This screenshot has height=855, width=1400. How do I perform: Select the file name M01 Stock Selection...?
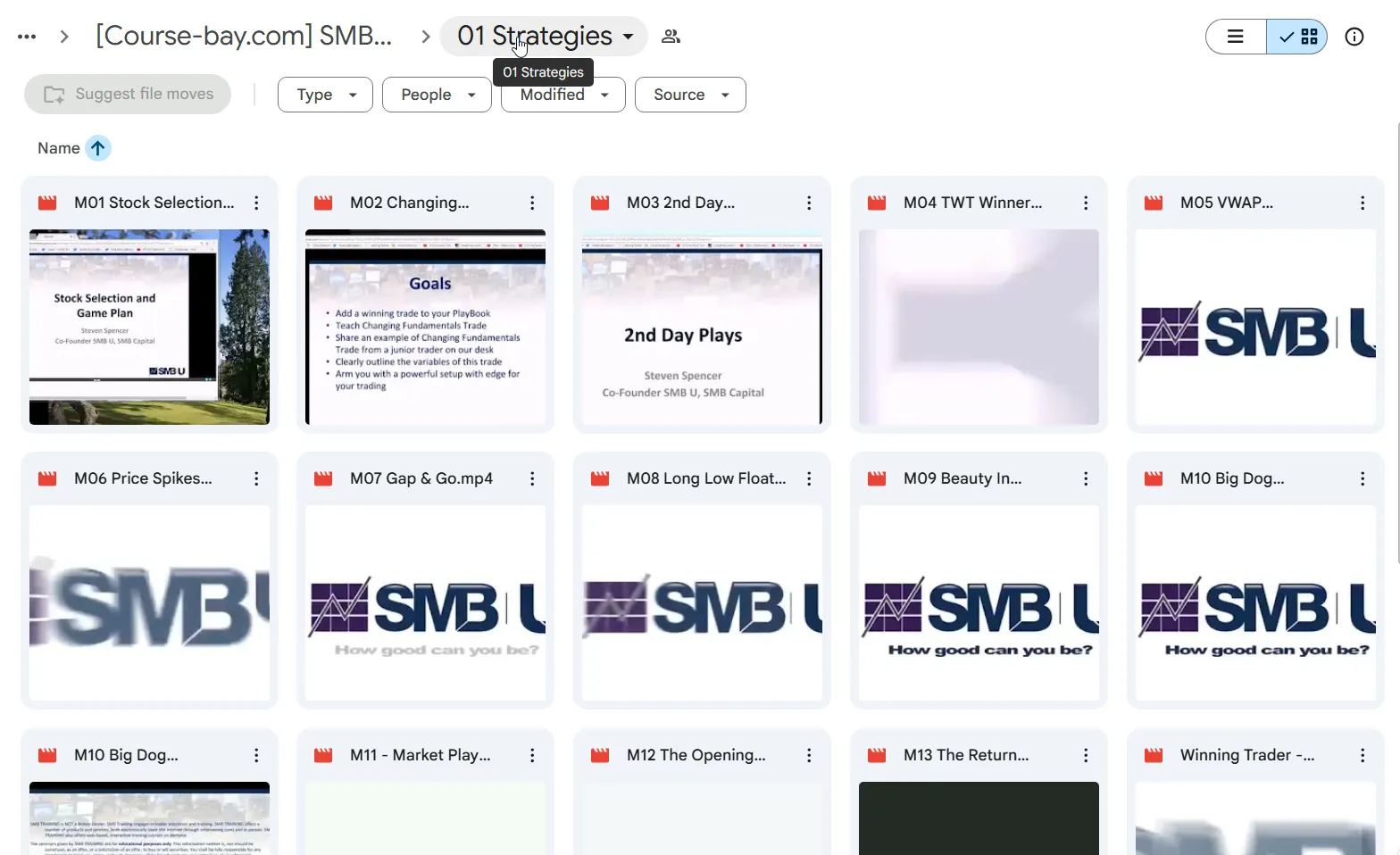coord(154,203)
